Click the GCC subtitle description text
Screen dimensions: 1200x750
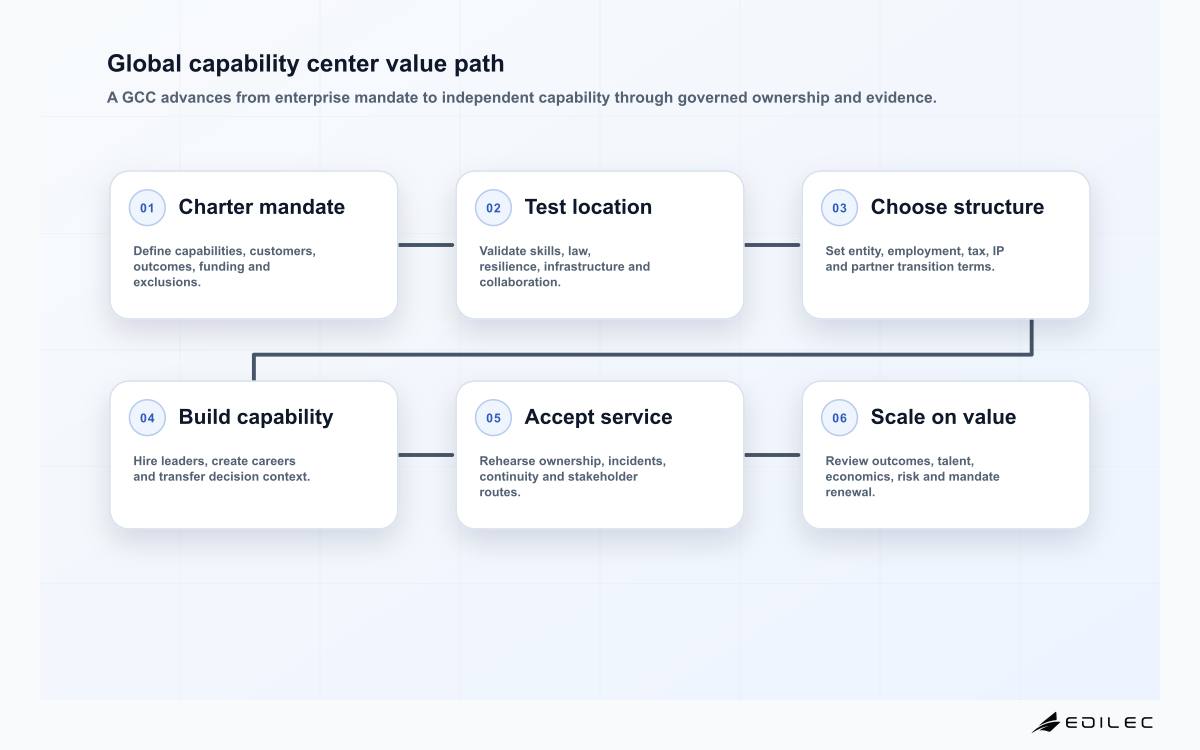point(522,98)
